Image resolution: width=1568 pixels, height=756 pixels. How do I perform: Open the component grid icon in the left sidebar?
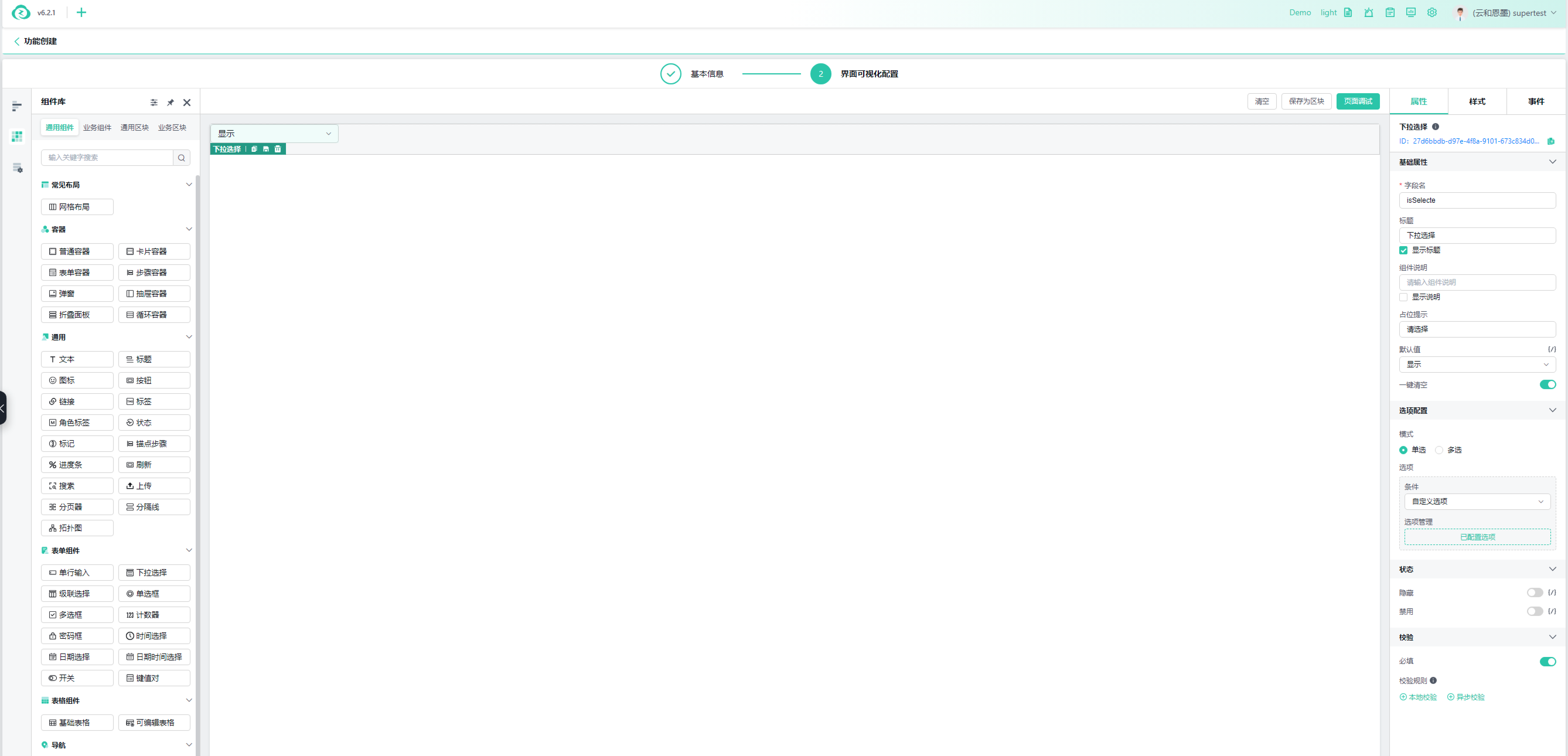tap(17, 136)
